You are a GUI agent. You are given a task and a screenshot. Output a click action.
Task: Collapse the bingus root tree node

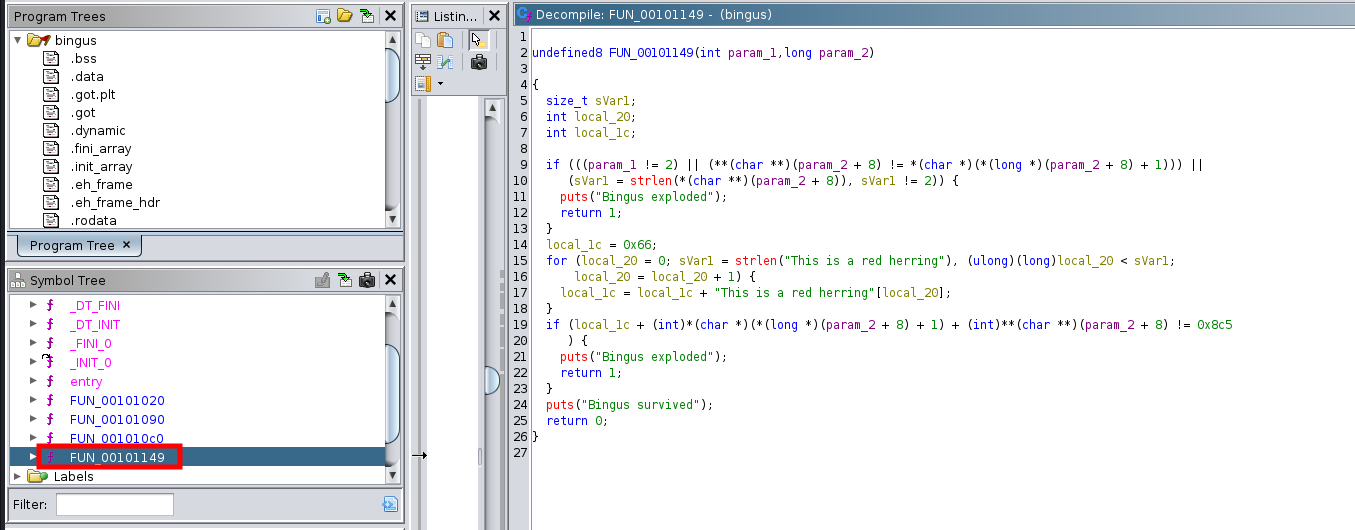pyautogui.click(x=18, y=40)
